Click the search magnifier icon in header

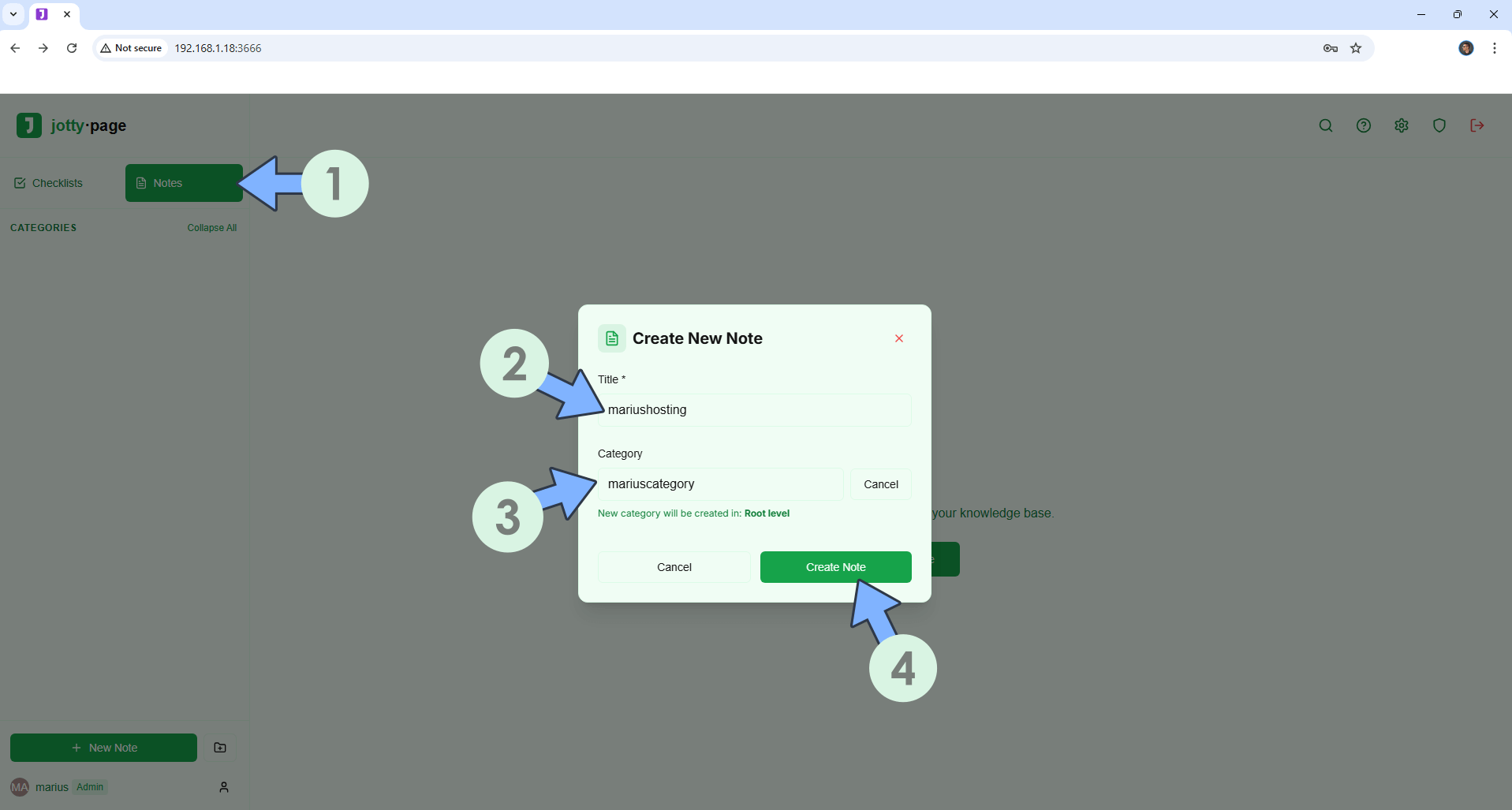point(1325,125)
